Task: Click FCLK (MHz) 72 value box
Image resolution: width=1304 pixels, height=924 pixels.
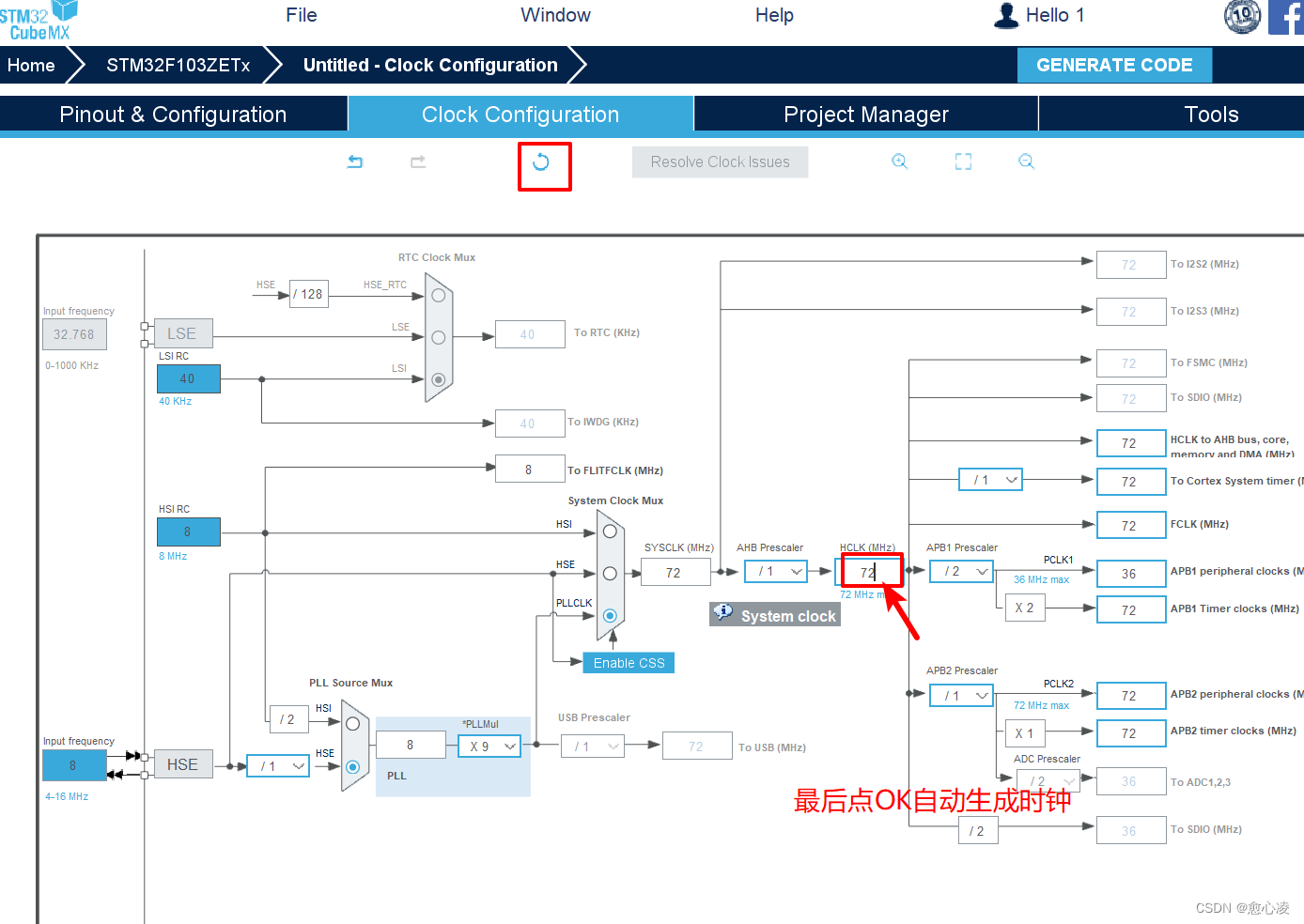Action: coord(1130,526)
